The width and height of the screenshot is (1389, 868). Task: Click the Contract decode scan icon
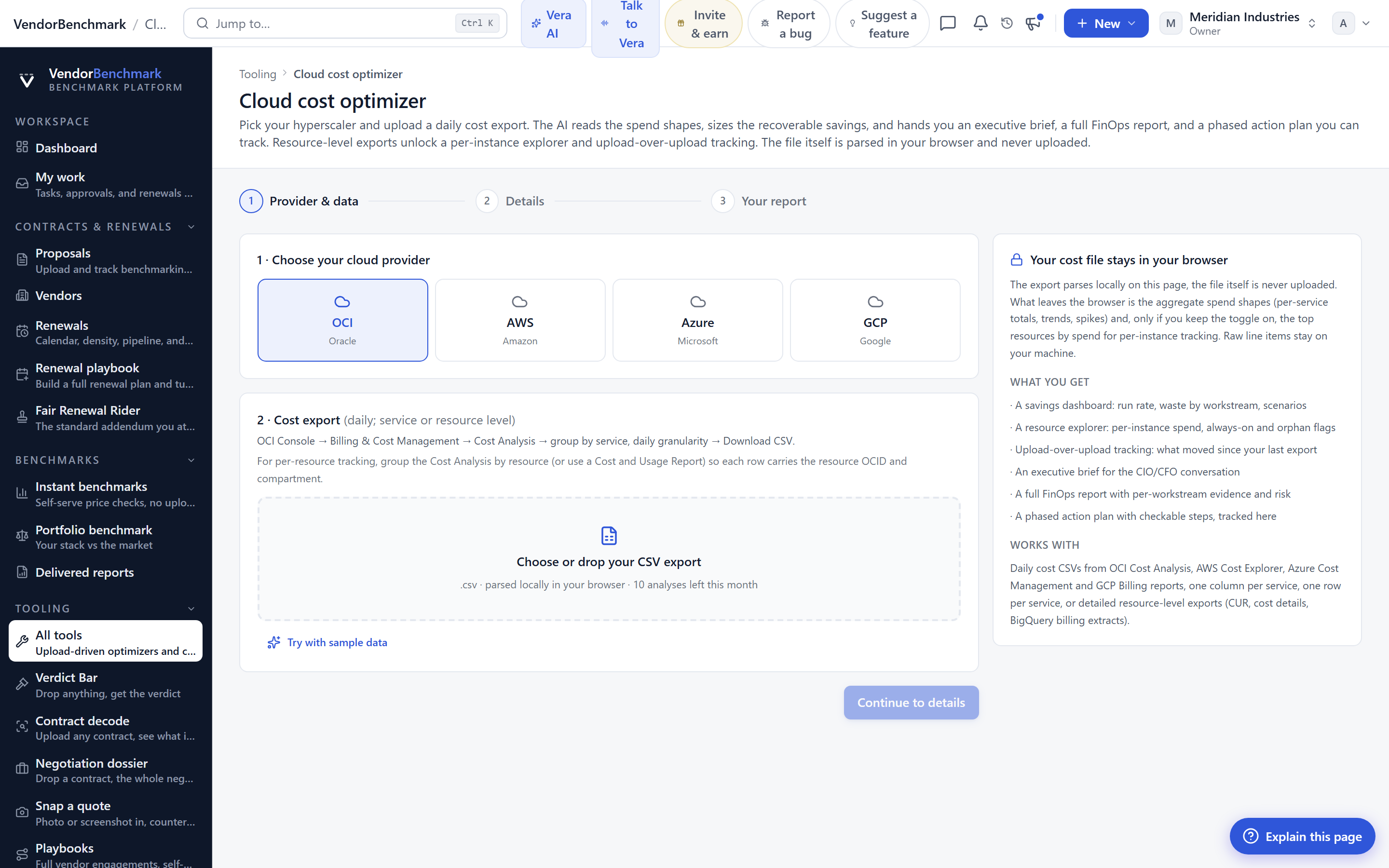pos(22,727)
